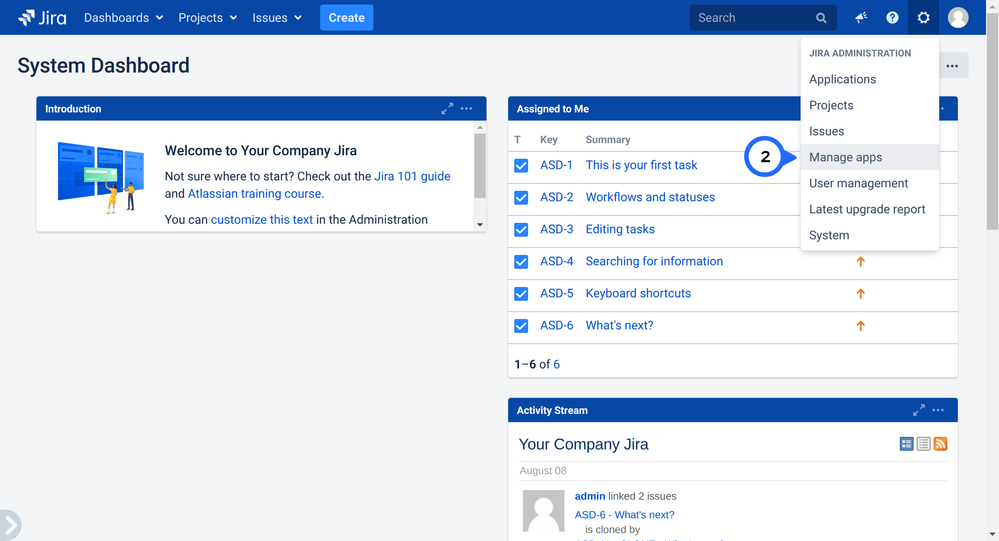Click task type icon for ASD-6

coord(521,326)
